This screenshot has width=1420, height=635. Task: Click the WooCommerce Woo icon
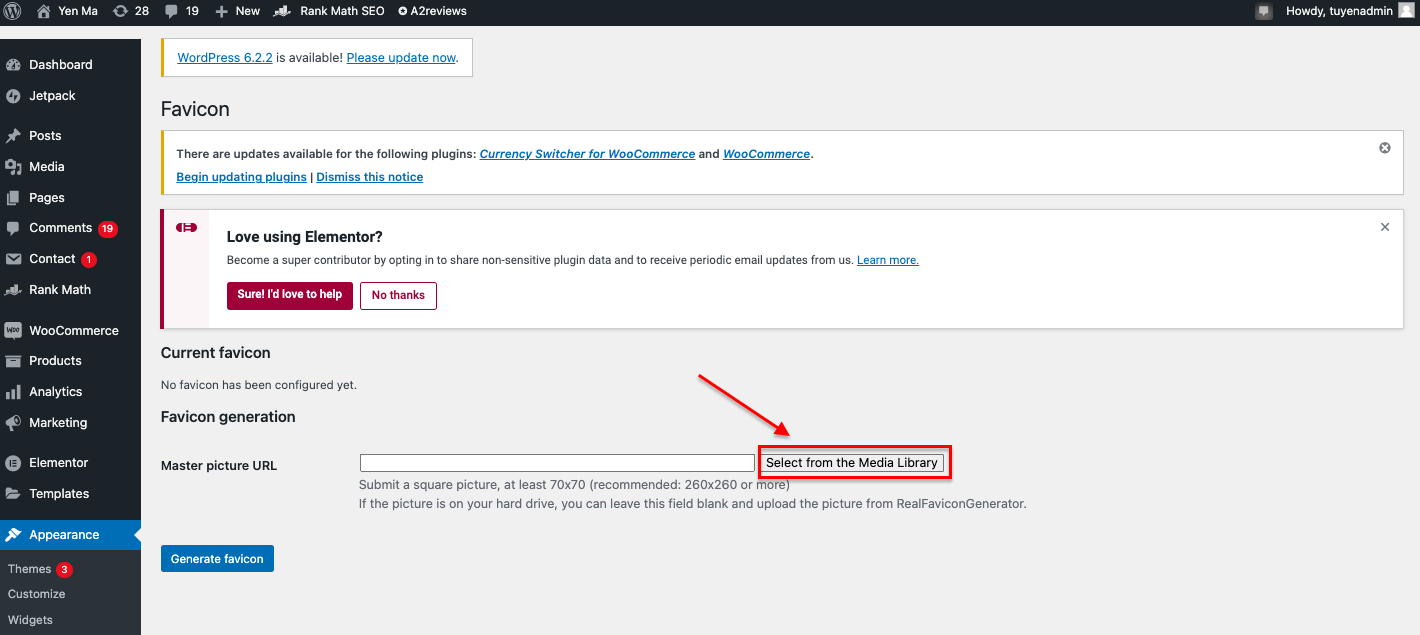13,330
